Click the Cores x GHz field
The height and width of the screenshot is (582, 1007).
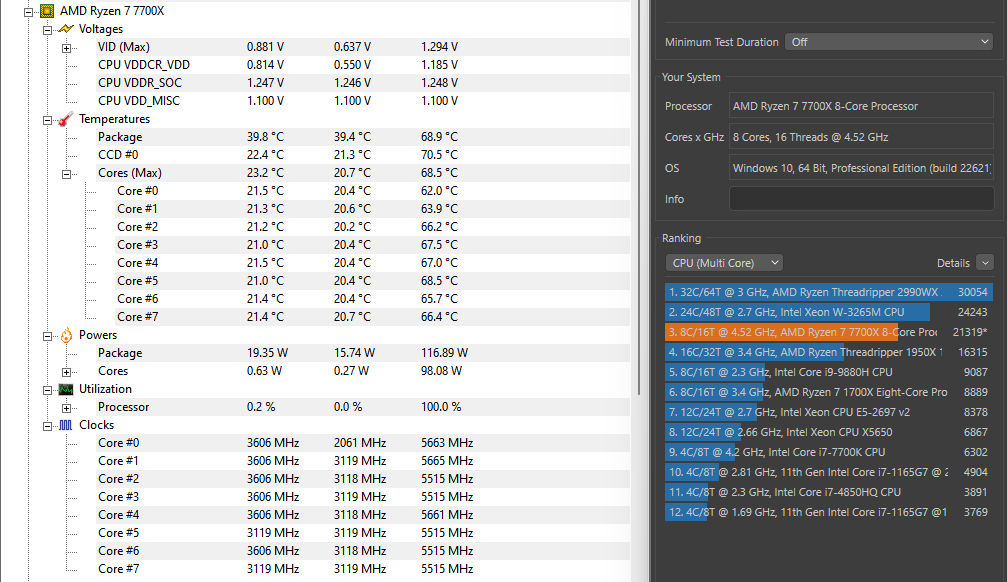[861, 137]
